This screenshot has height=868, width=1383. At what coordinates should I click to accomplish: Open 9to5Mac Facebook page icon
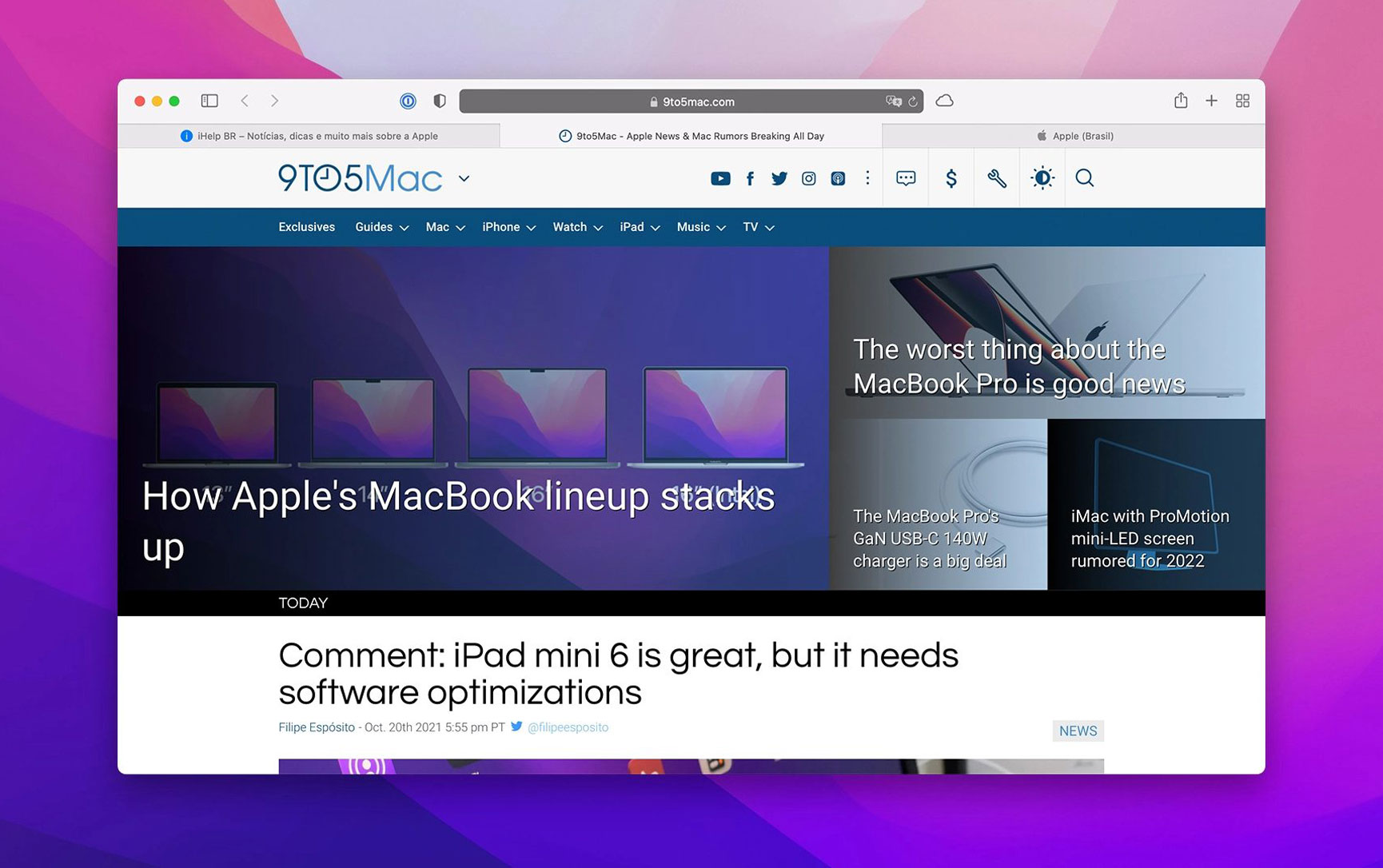[x=750, y=178]
